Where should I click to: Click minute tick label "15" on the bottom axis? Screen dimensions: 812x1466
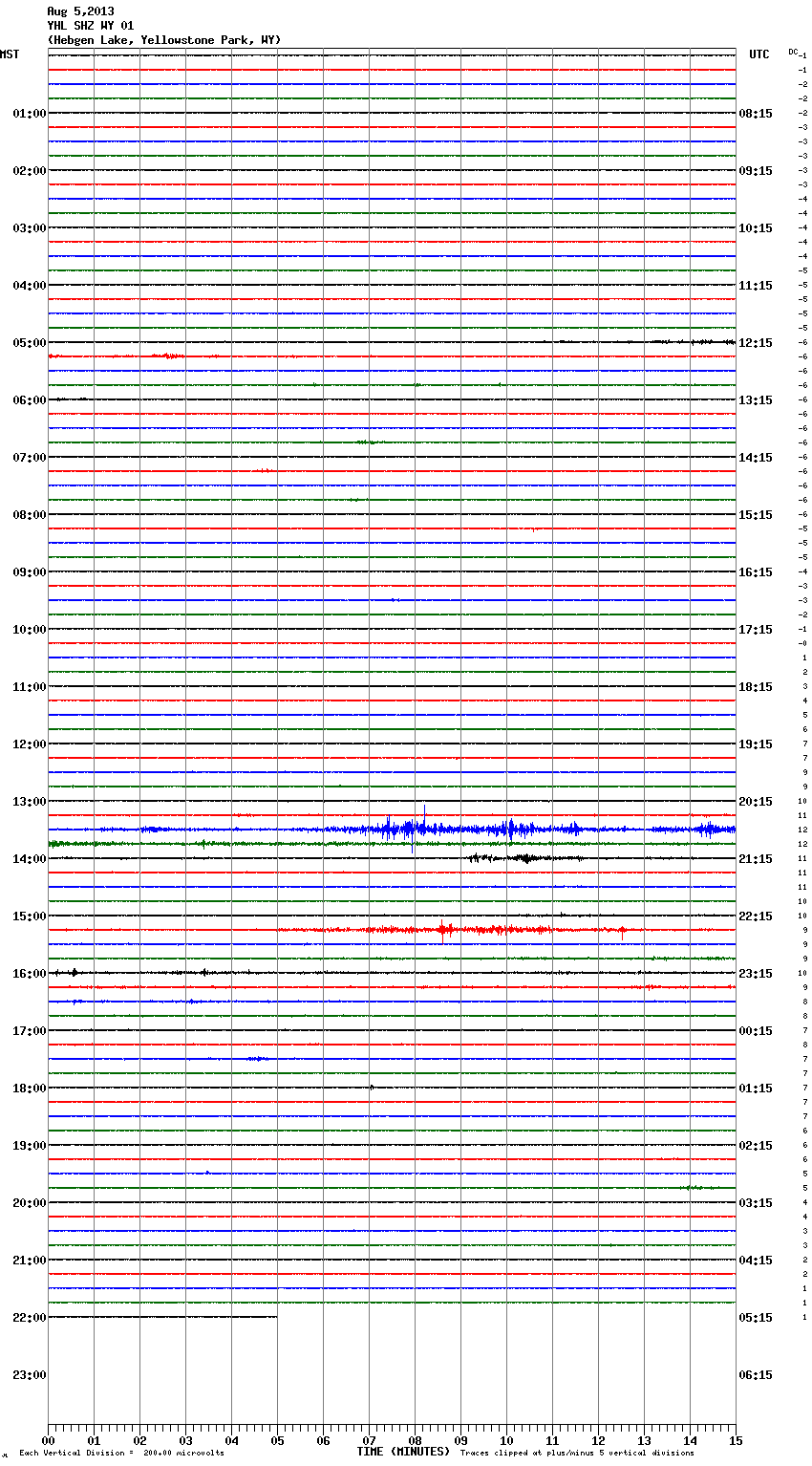736,1440
